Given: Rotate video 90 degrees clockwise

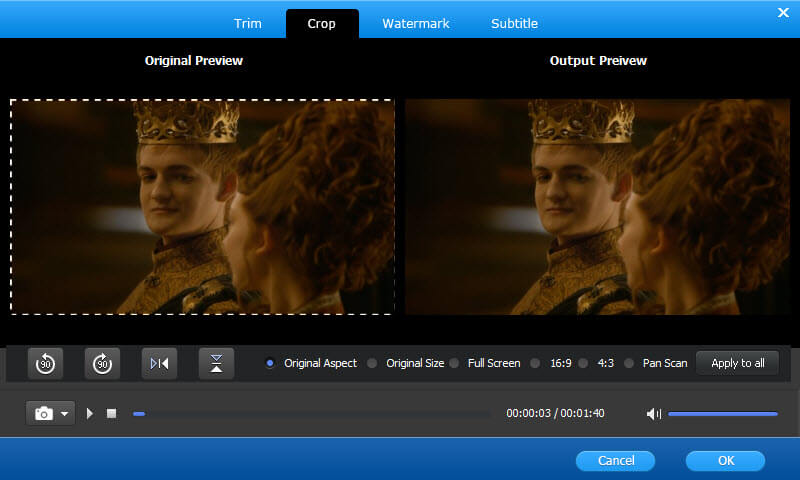Looking at the screenshot, I should (103, 364).
